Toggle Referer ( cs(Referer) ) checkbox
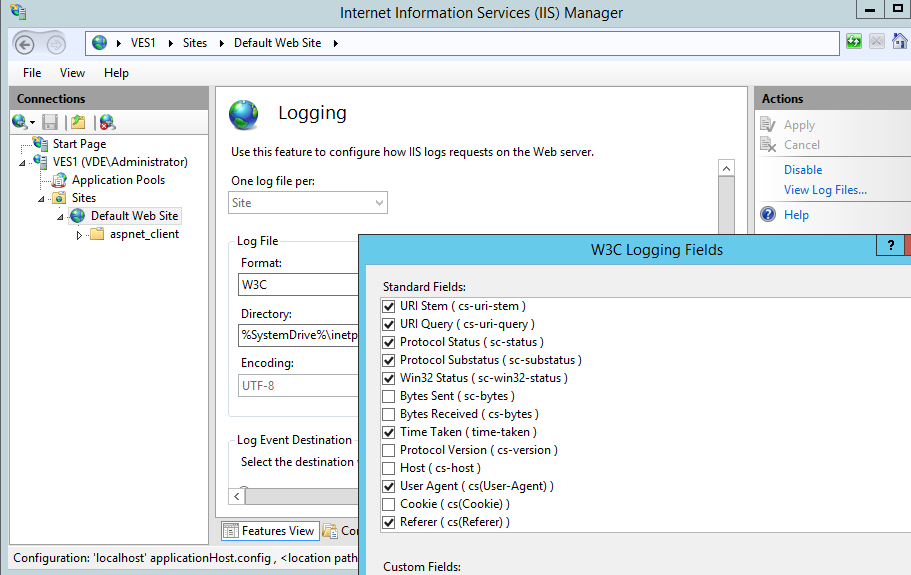The image size is (911, 575). [389, 522]
